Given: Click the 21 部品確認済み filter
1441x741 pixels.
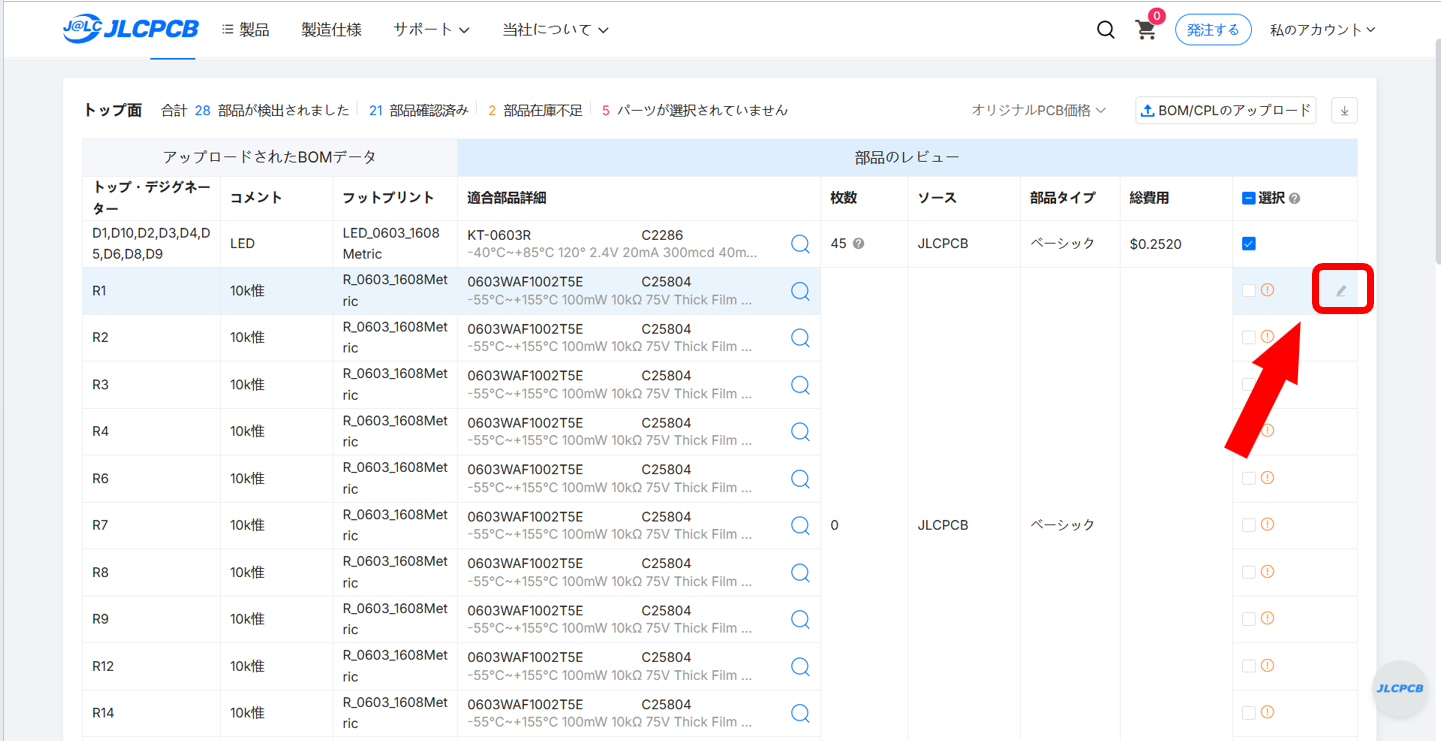Looking at the screenshot, I should click(418, 110).
